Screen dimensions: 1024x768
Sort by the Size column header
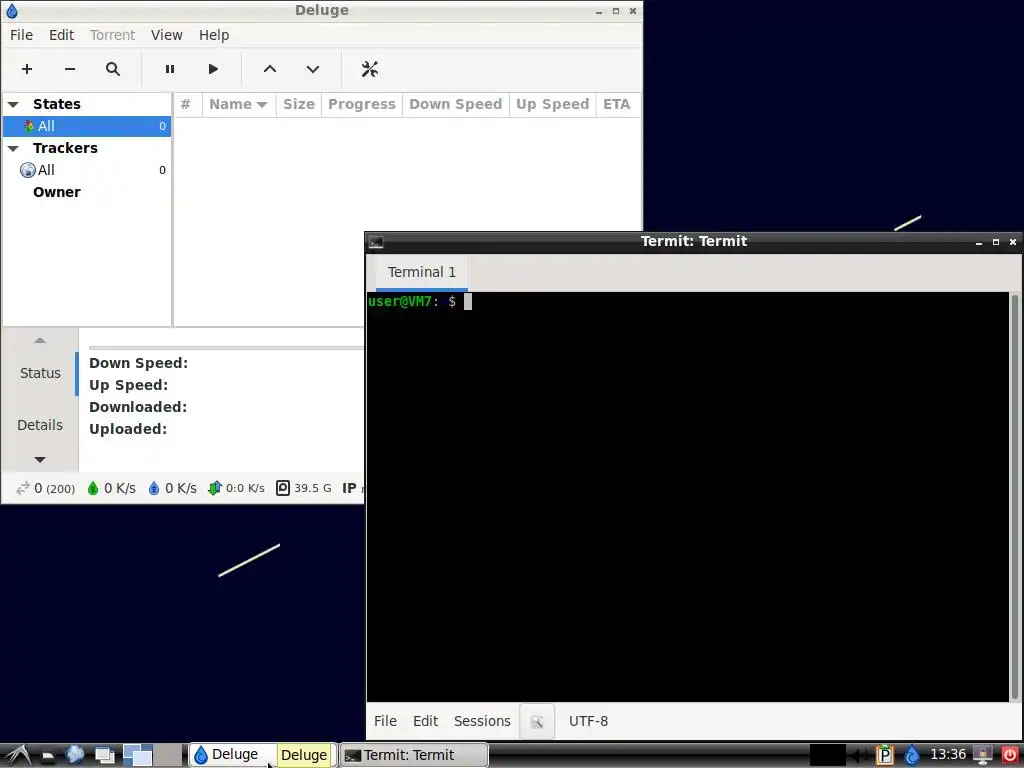tap(298, 104)
